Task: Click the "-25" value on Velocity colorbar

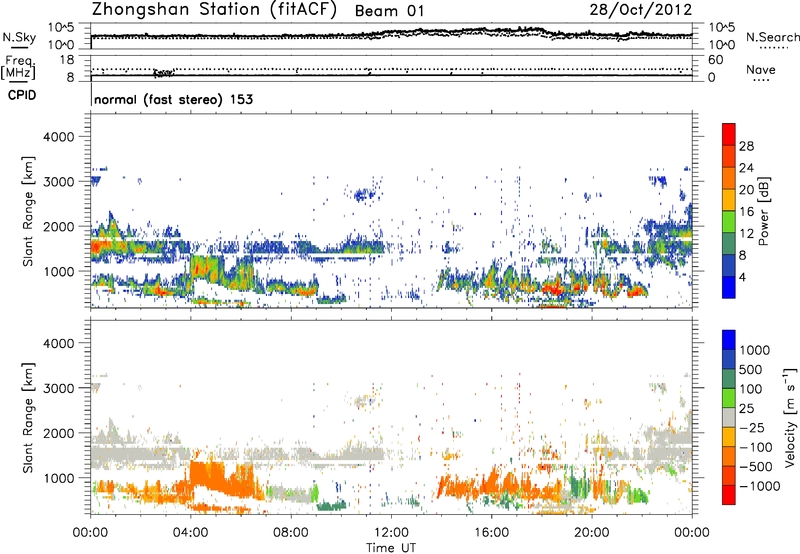Action: 753,428
